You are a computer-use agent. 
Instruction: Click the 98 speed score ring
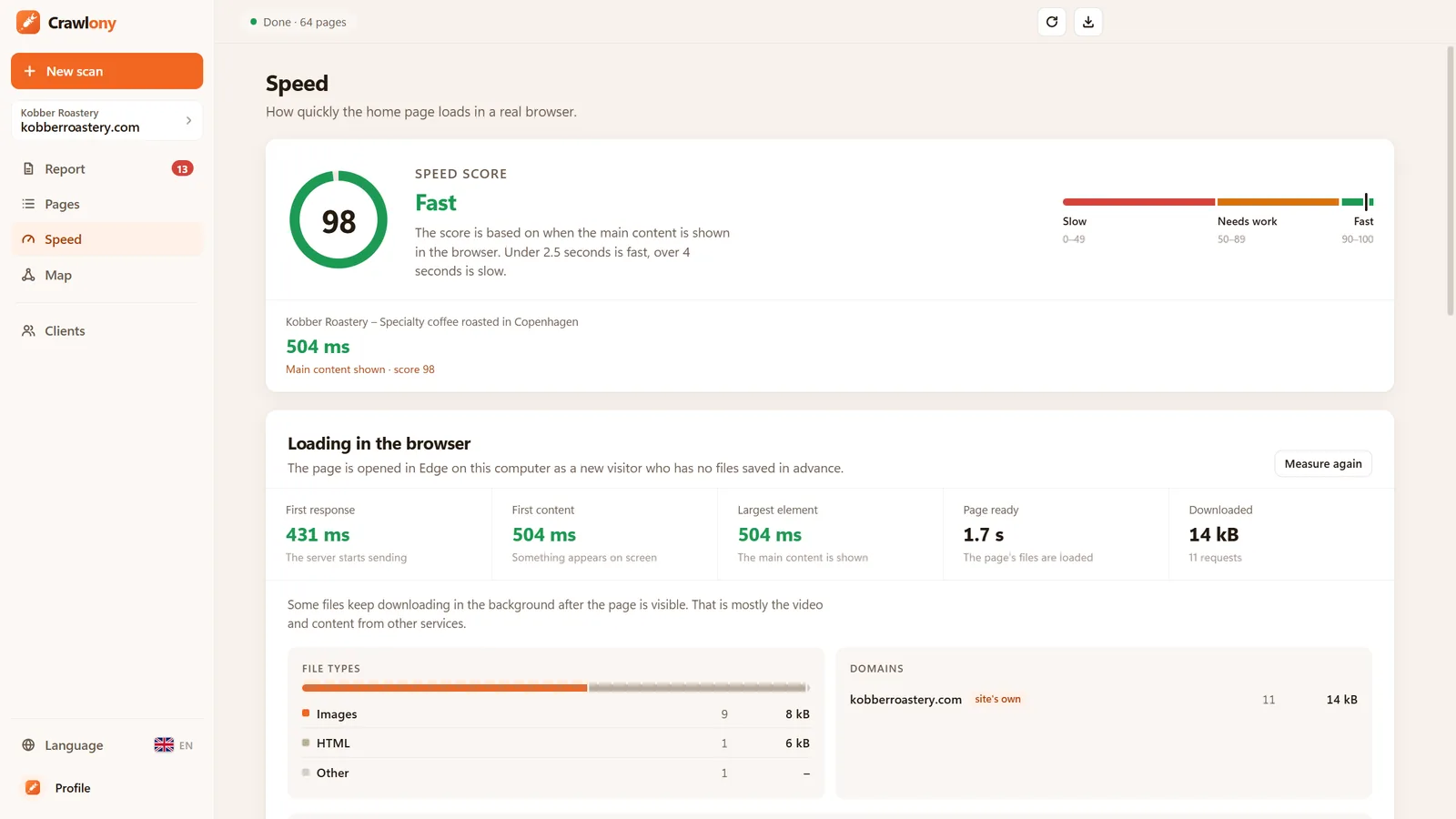coord(339,220)
